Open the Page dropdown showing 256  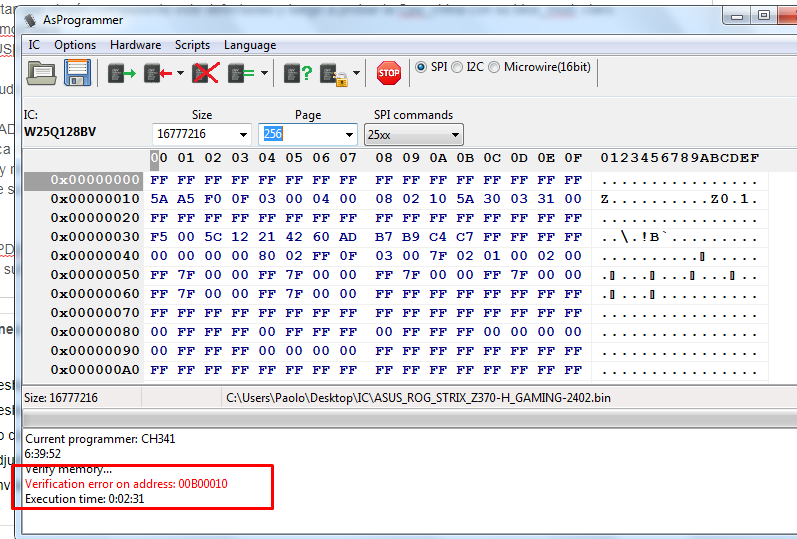point(349,135)
